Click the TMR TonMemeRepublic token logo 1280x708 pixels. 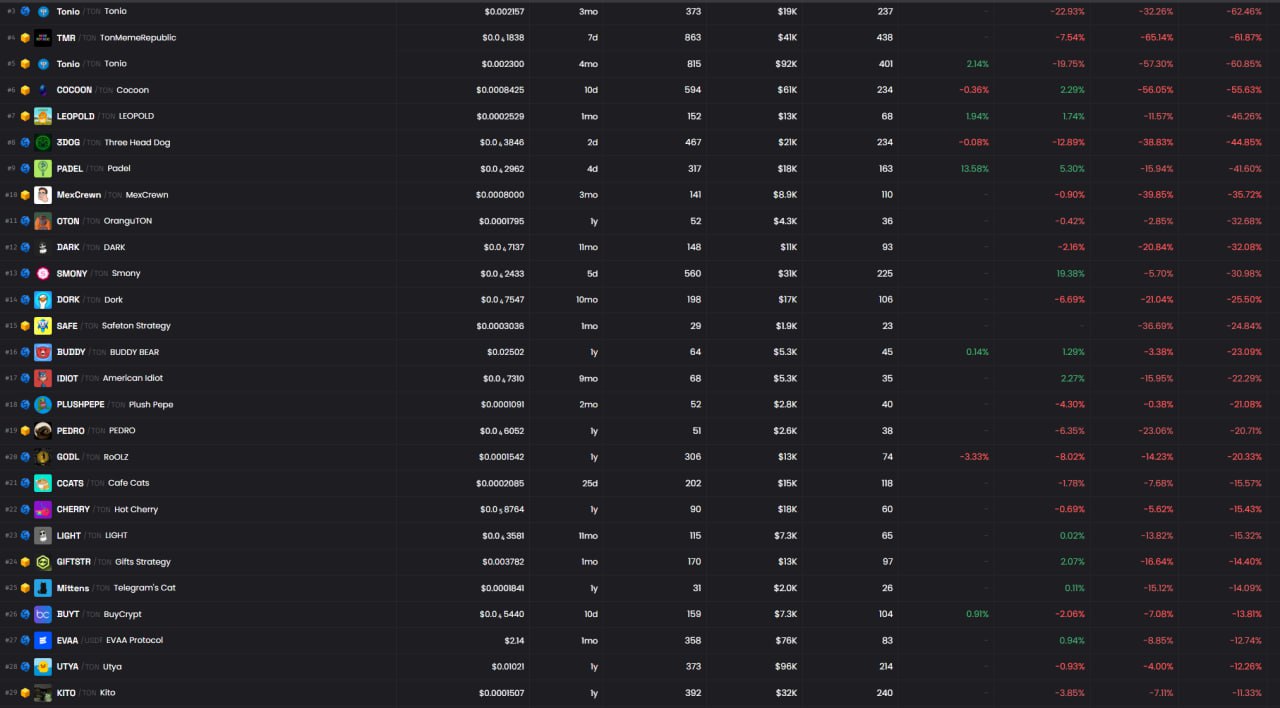tap(43, 38)
